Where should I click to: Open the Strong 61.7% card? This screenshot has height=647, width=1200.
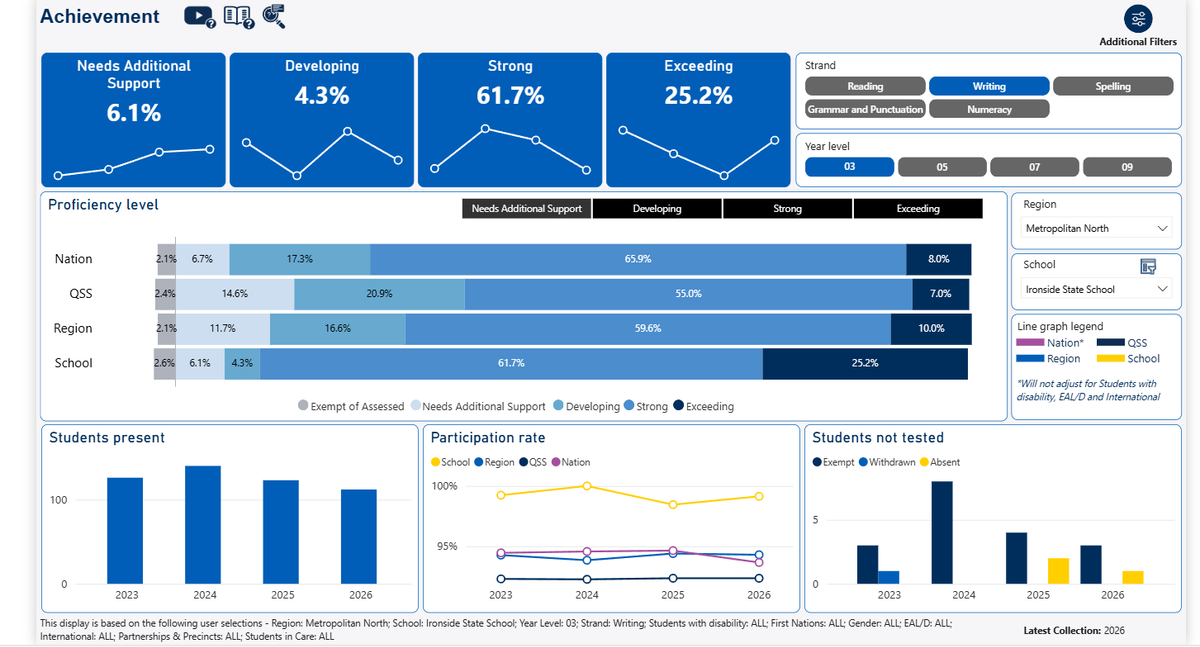pos(510,120)
